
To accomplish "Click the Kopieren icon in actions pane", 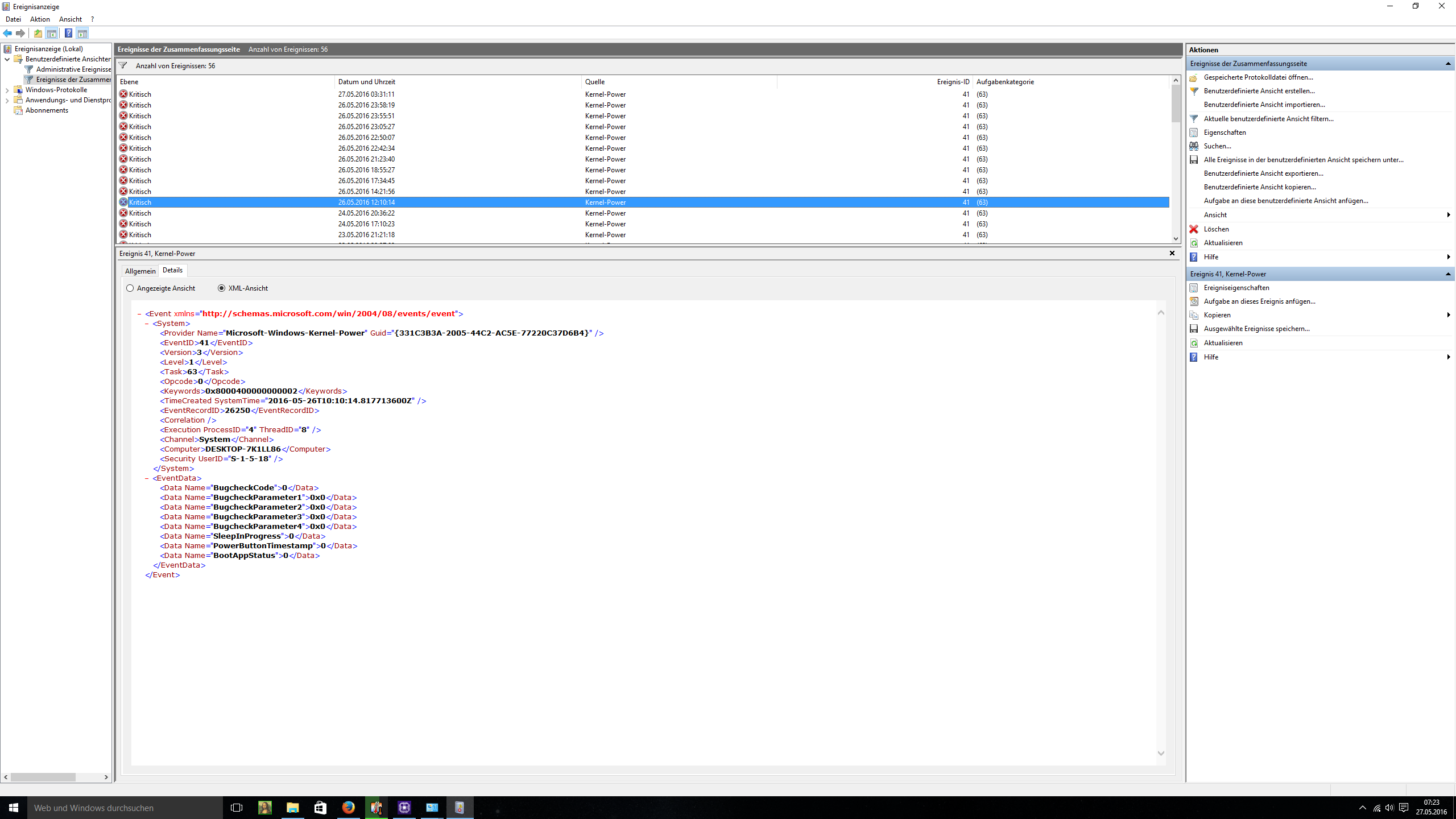I will click(1194, 315).
